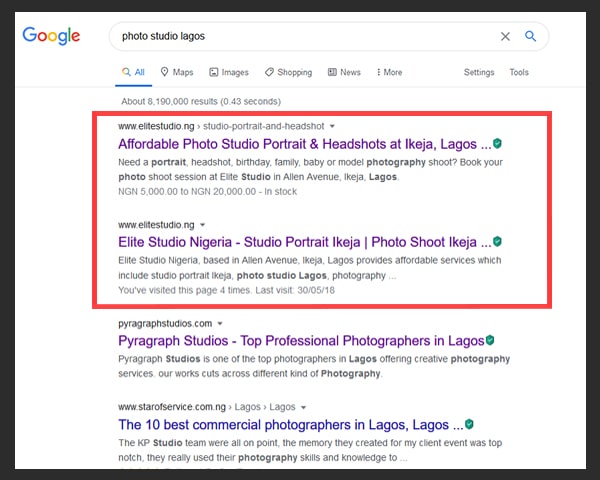
Task: Open dropdown arrow beside www.elitestudio.ng URL
Action: pyautogui.click(x=202, y=225)
